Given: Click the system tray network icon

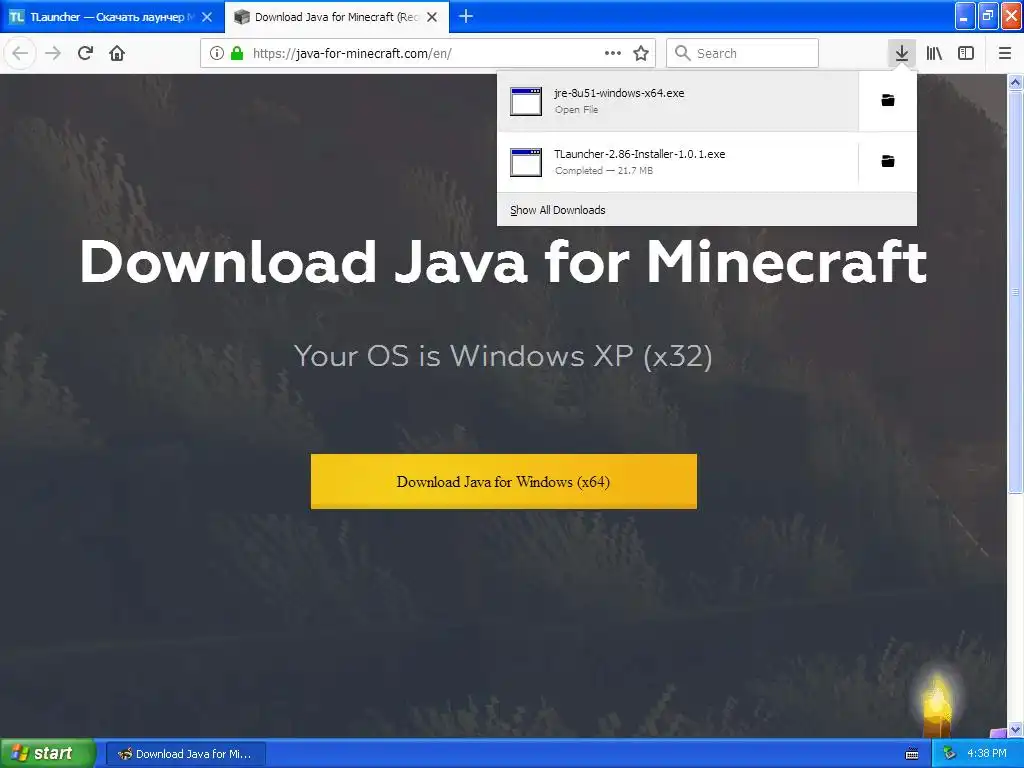Looking at the screenshot, I should [x=949, y=754].
